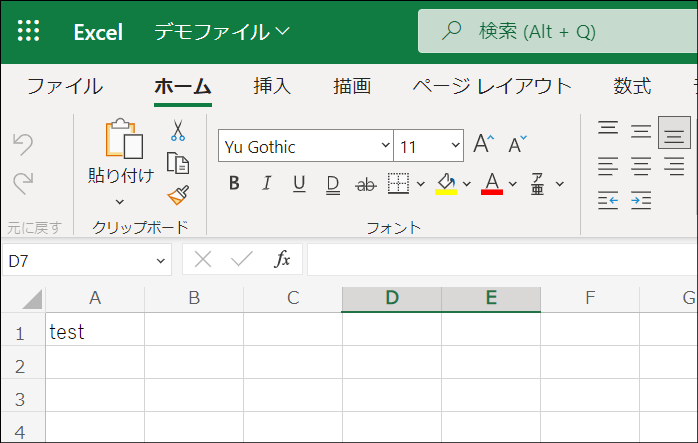Increase font size with larger A
Screen dimensions: 698x443
click(484, 145)
